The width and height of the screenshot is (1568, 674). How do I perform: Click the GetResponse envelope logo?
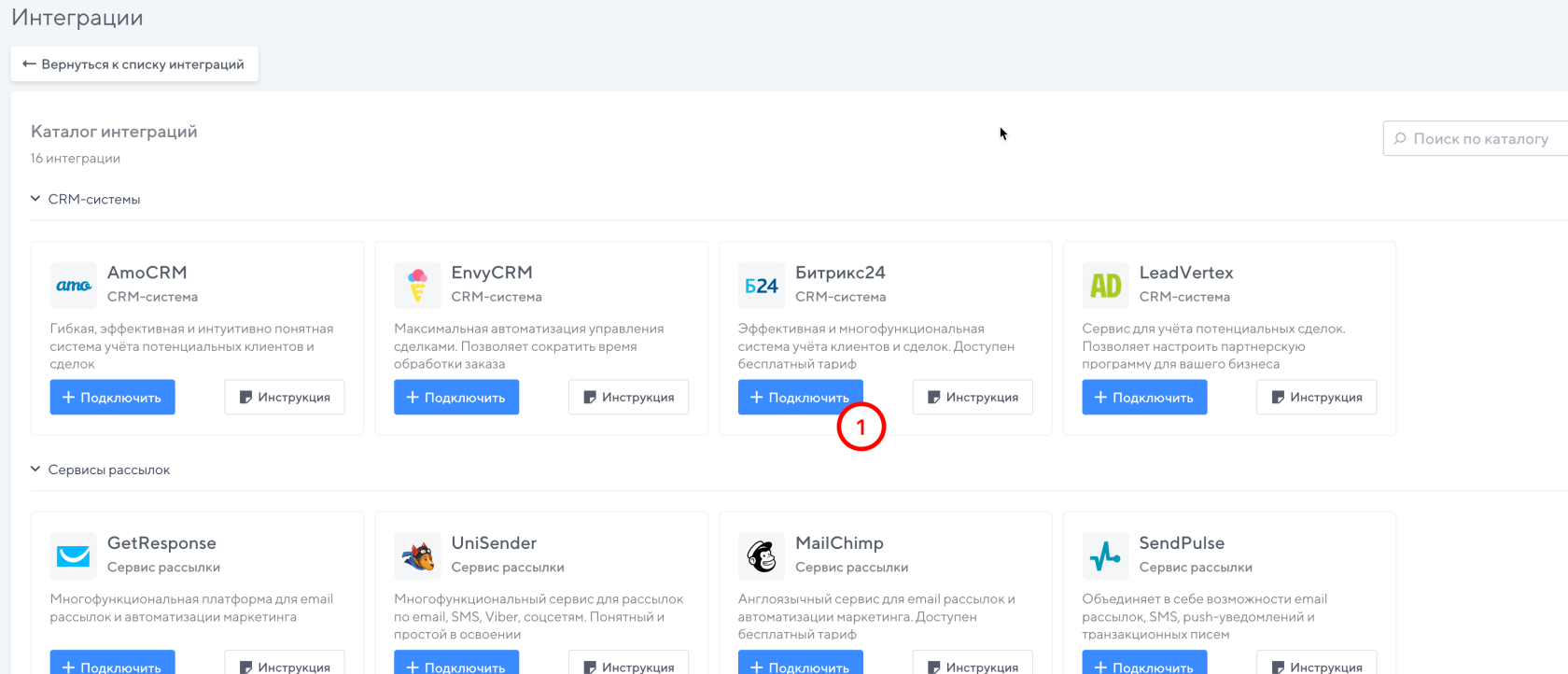[x=73, y=556]
